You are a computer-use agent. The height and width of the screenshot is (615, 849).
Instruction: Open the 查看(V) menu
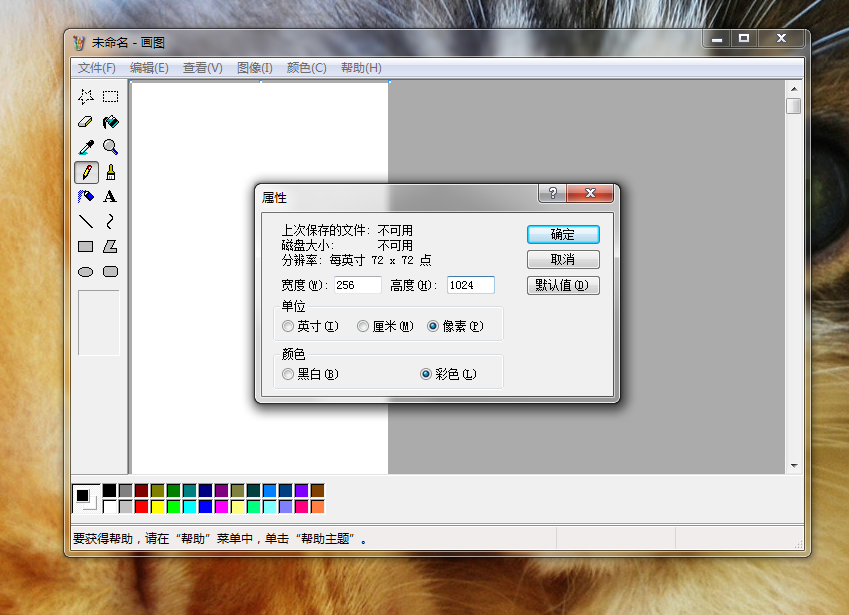click(x=203, y=68)
